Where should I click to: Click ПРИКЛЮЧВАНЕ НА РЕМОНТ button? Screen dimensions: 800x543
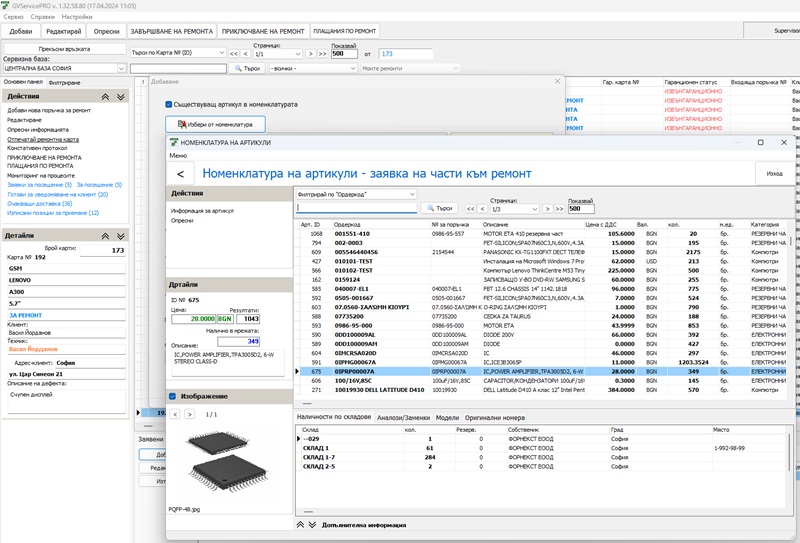click(263, 31)
